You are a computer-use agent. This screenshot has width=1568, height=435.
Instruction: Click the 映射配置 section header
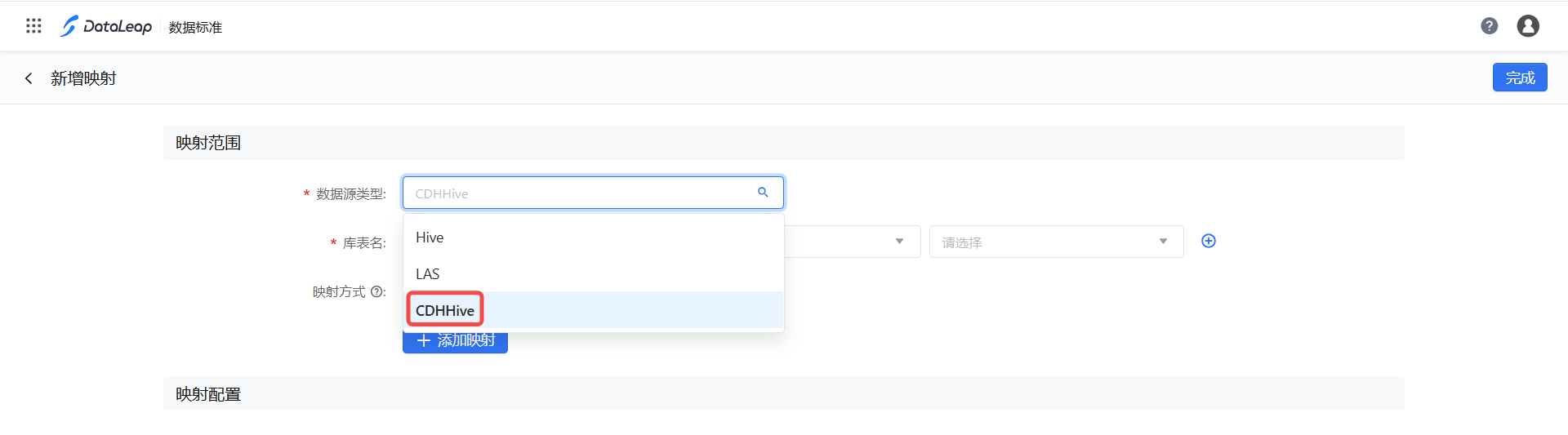(208, 394)
